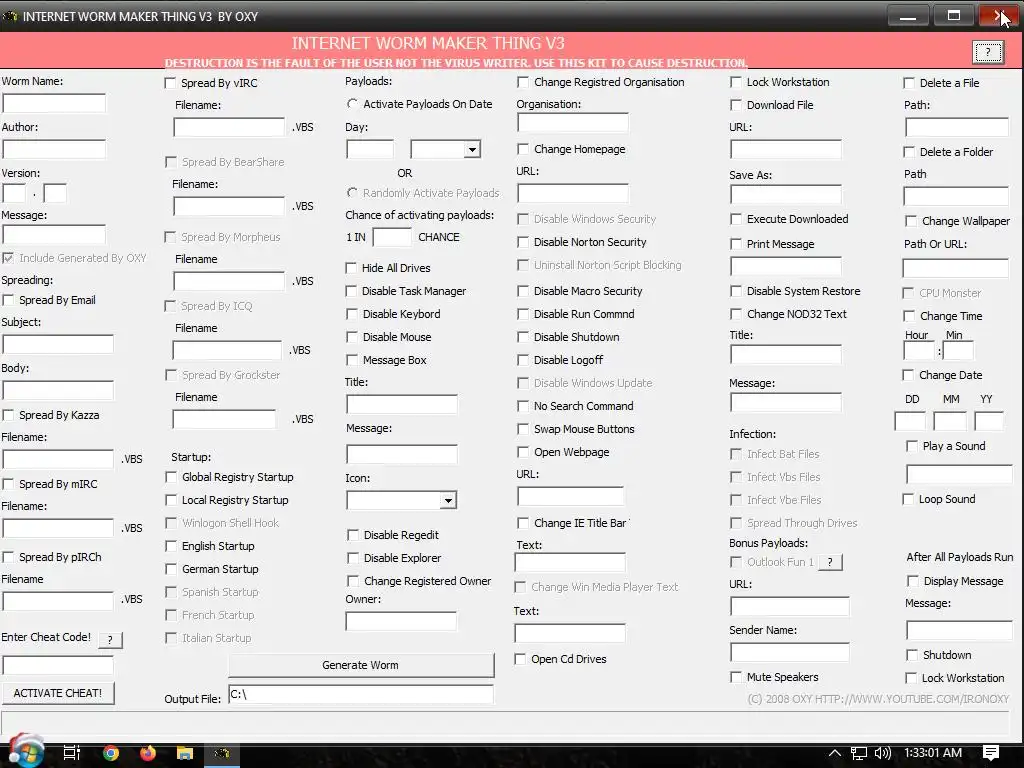Click the help button beside Enter Cheat Code
Viewport: 1024px width, 768px height.
110,639
